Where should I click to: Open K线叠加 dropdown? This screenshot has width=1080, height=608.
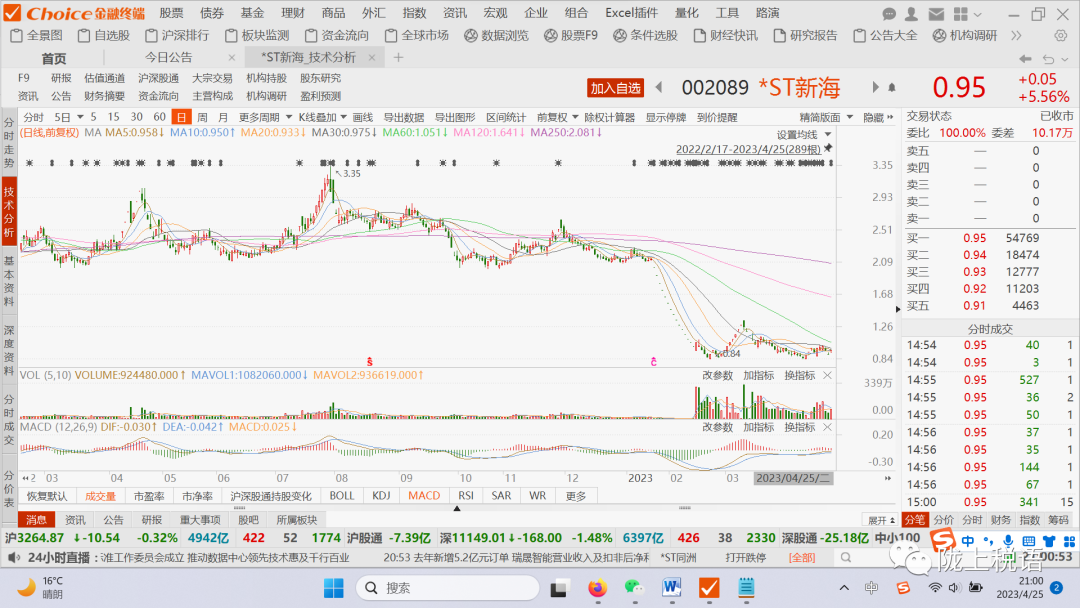pos(322,117)
